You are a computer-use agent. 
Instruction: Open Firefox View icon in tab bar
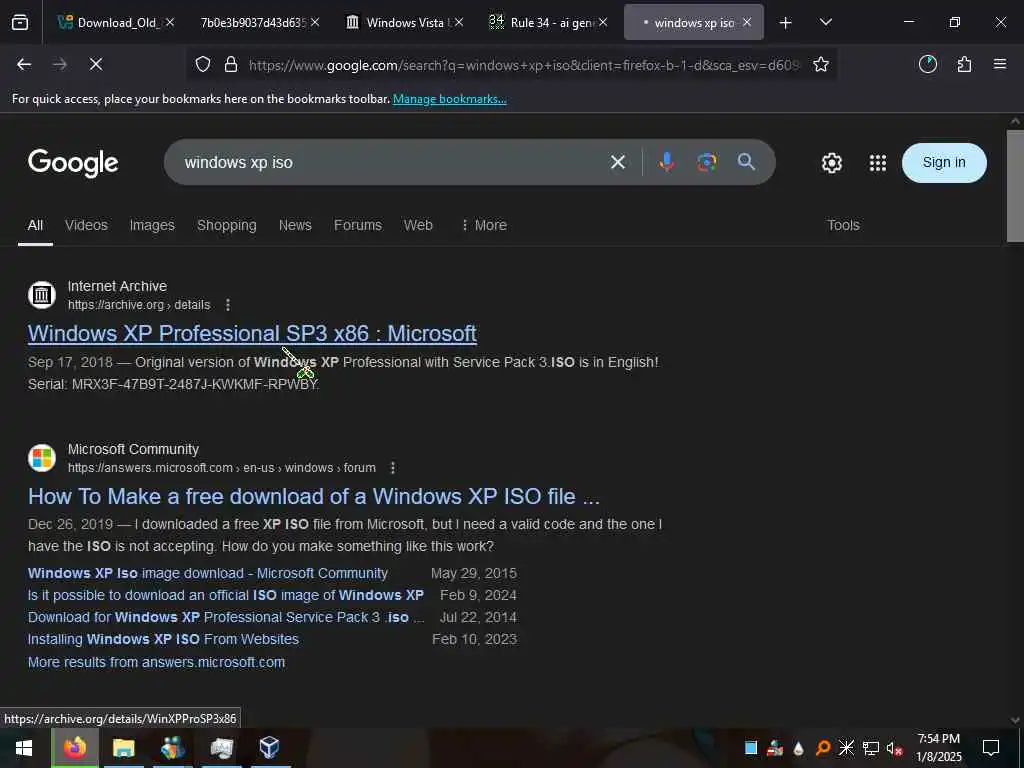coord(20,22)
